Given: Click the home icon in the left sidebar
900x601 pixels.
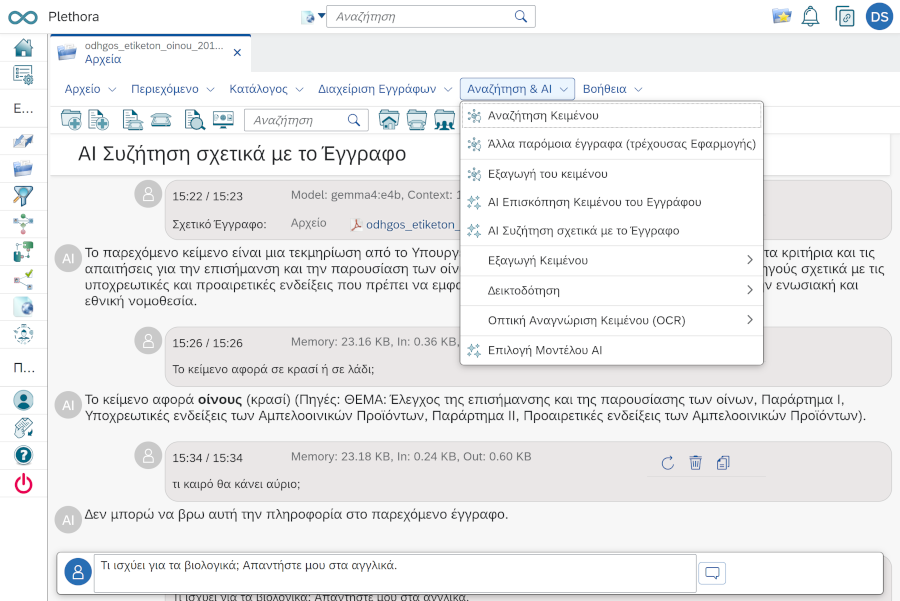Looking at the screenshot, I should click(x=23, y=48).
